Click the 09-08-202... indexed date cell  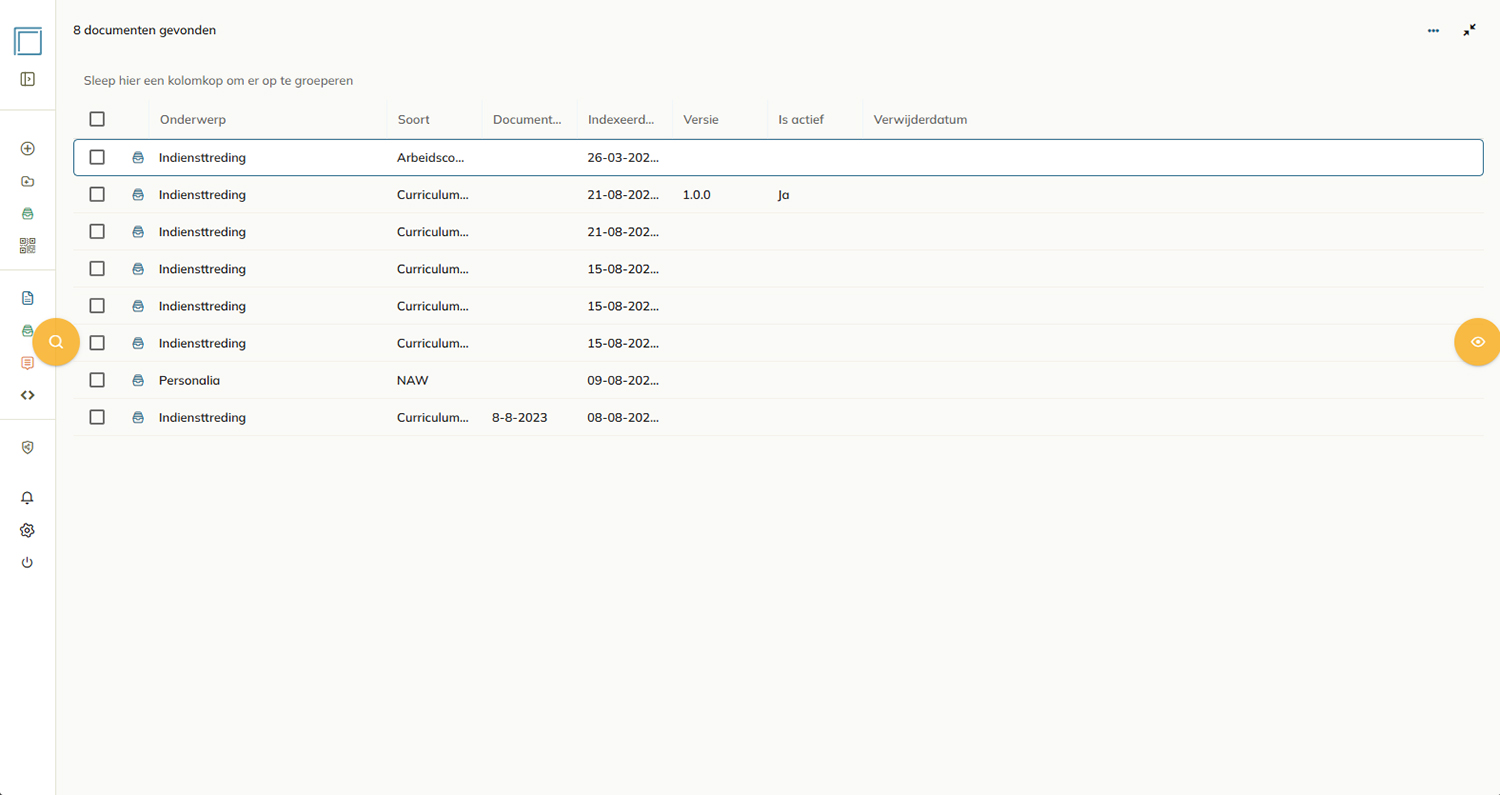(x=623, y=380)
